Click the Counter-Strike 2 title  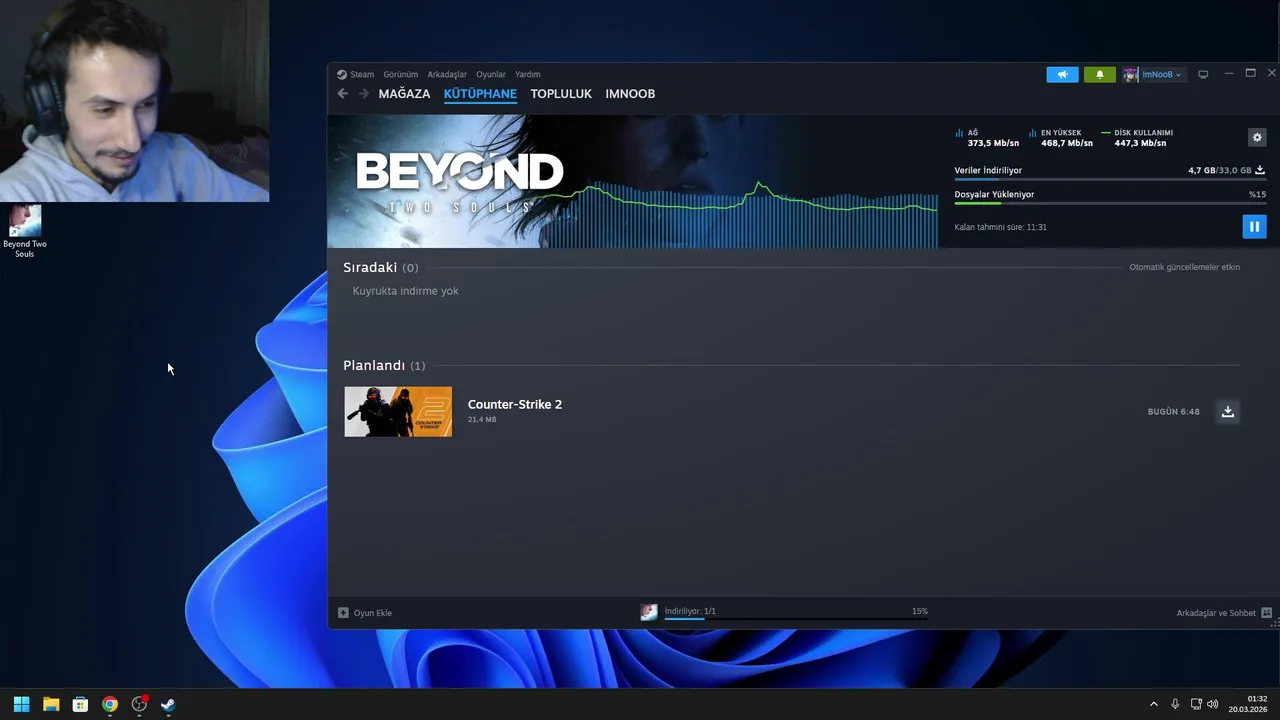click(x=515, y=404)
